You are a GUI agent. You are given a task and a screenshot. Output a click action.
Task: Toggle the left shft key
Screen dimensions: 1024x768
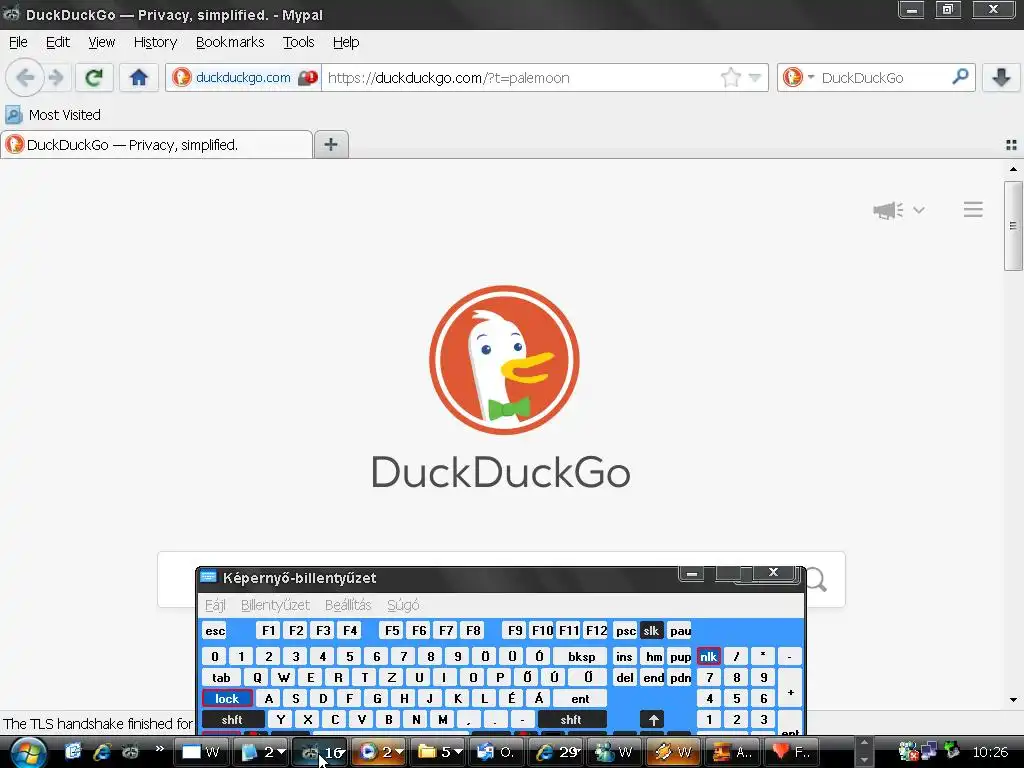click(232, 720)
